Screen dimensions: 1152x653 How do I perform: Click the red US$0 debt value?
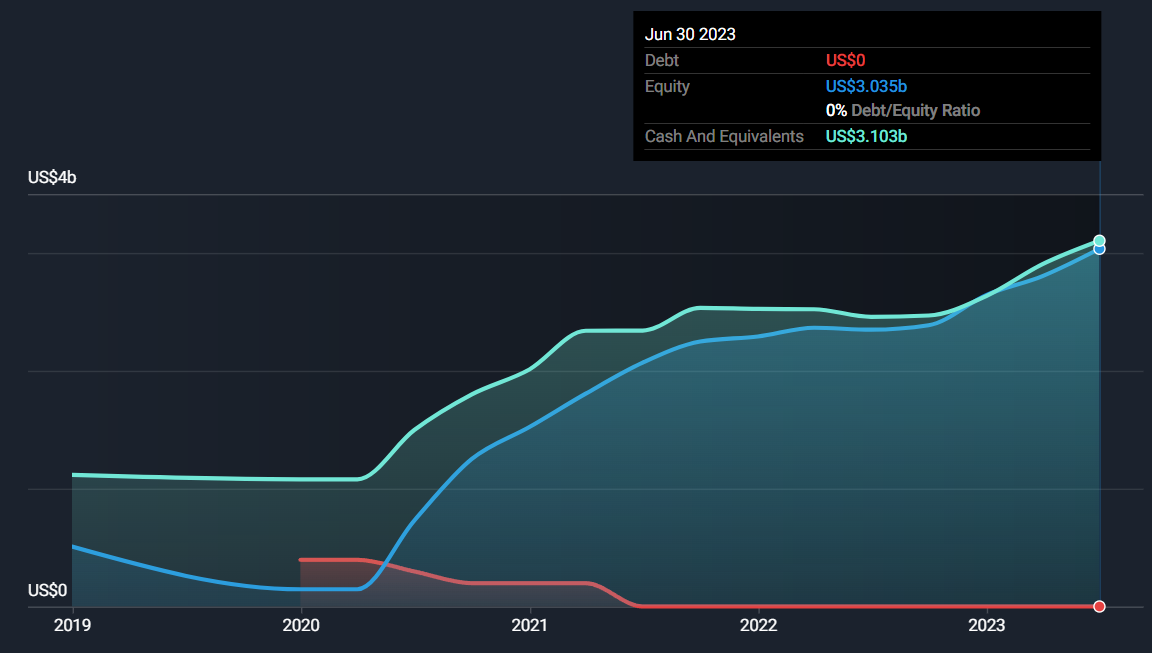(845, 60)
